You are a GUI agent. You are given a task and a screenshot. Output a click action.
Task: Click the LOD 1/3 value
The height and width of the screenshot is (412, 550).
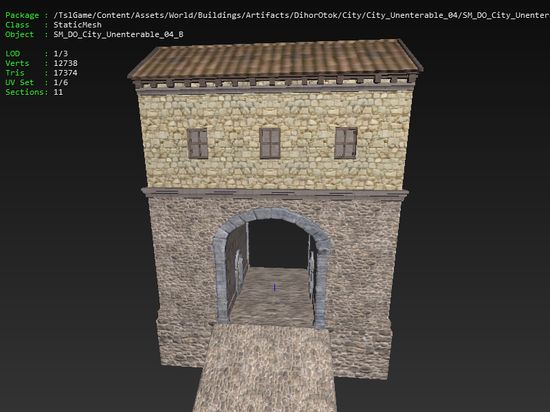click(61, 54)
